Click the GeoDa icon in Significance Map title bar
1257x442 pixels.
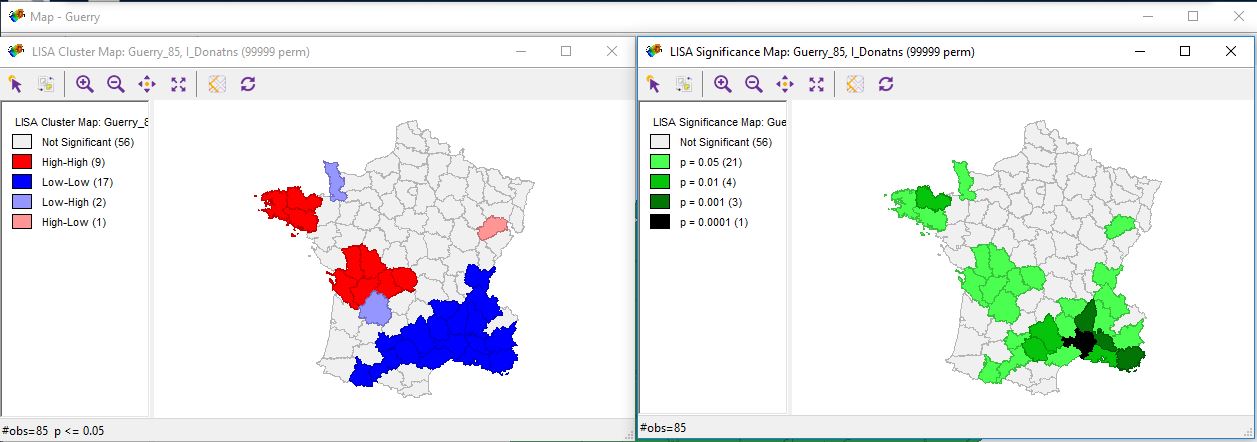click(654, 51)
